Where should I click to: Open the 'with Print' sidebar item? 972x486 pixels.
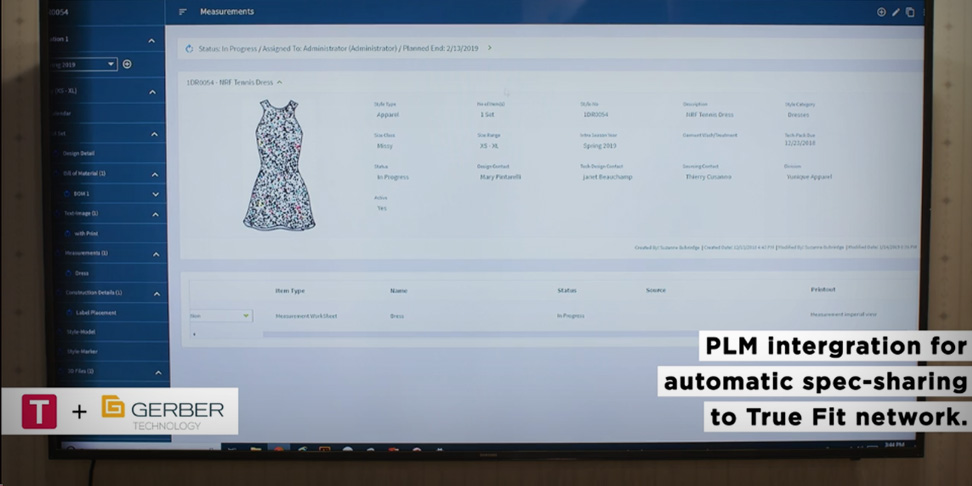point(86,234)
